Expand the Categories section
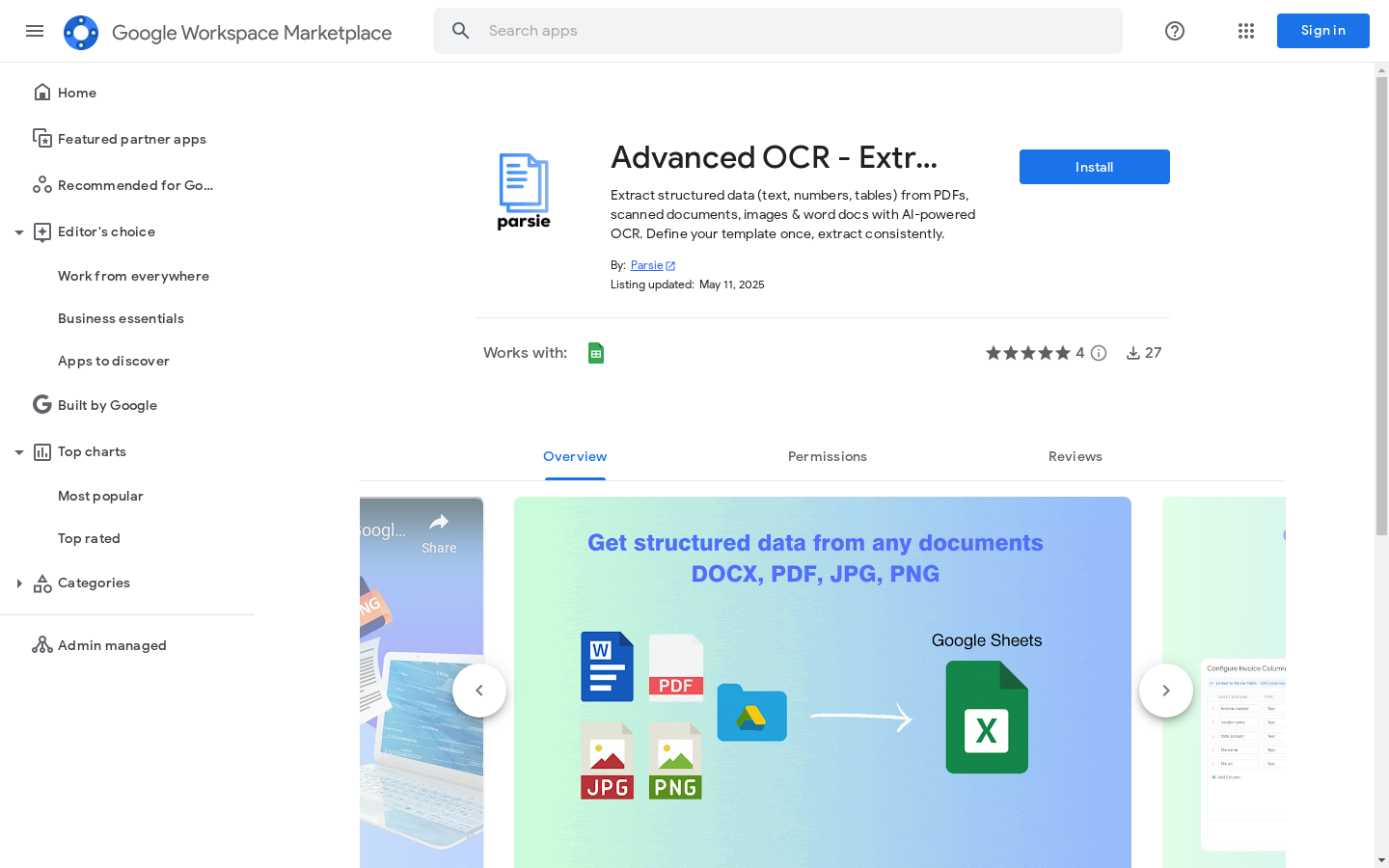Image resolution: width=1389 pixels, height=868 pixels. (19, 583)
